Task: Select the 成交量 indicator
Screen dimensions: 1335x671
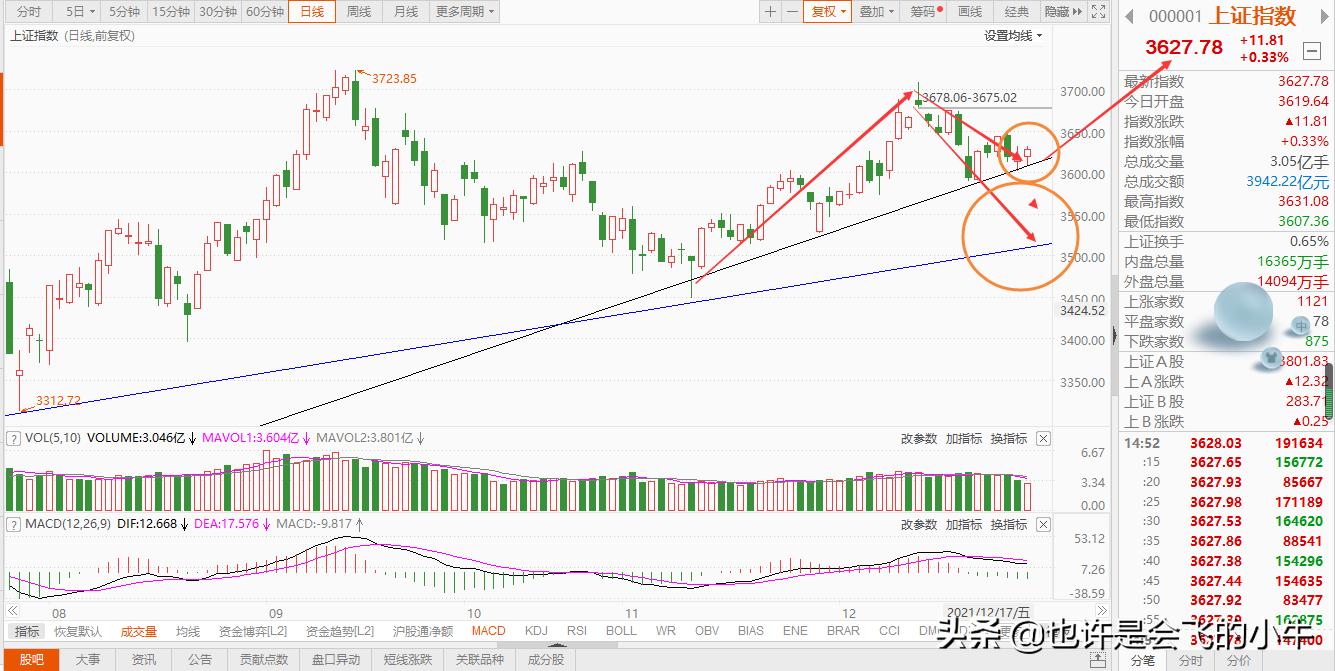Action: [138, 631]
